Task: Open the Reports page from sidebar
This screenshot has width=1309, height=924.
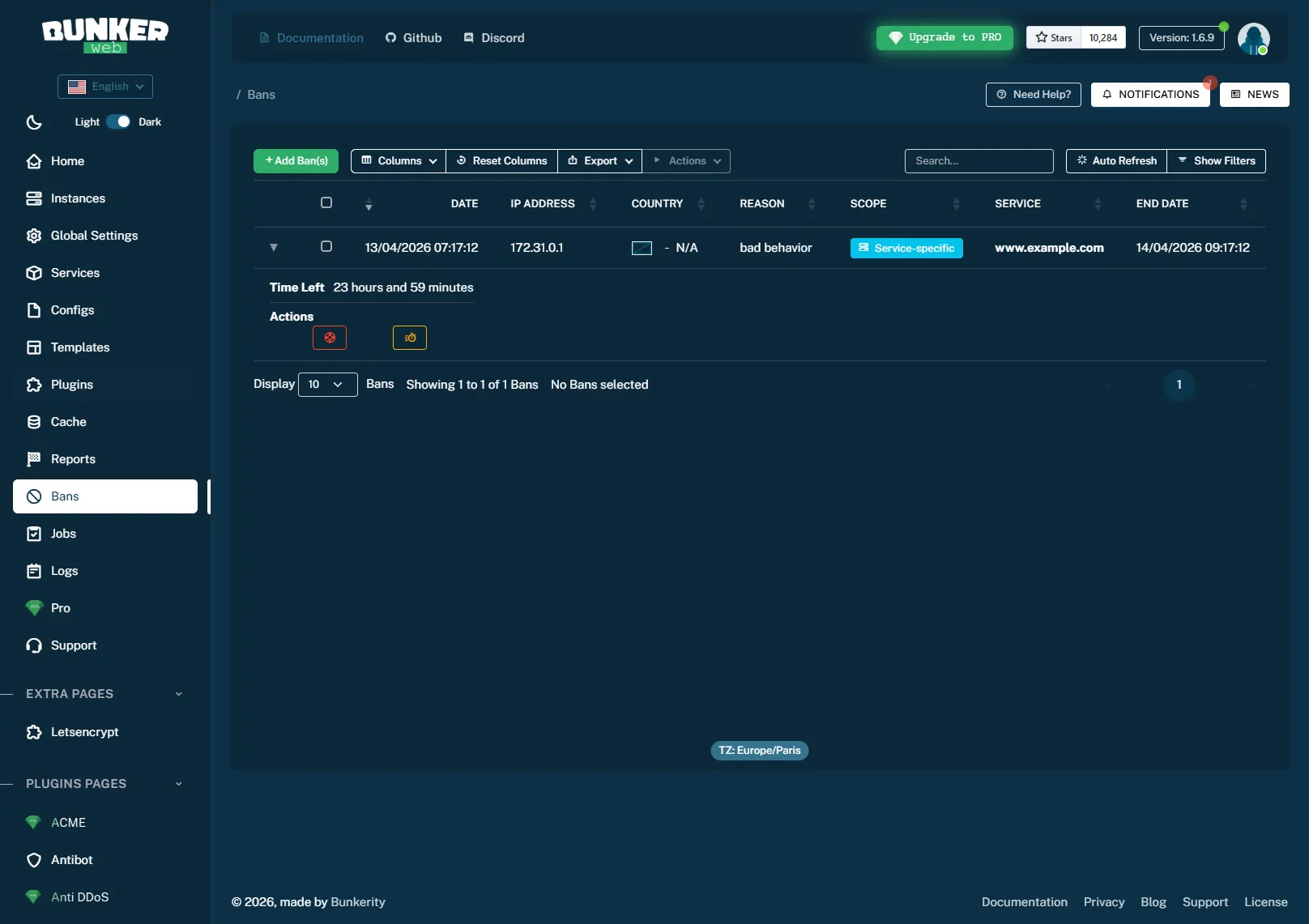Action: 72,458
